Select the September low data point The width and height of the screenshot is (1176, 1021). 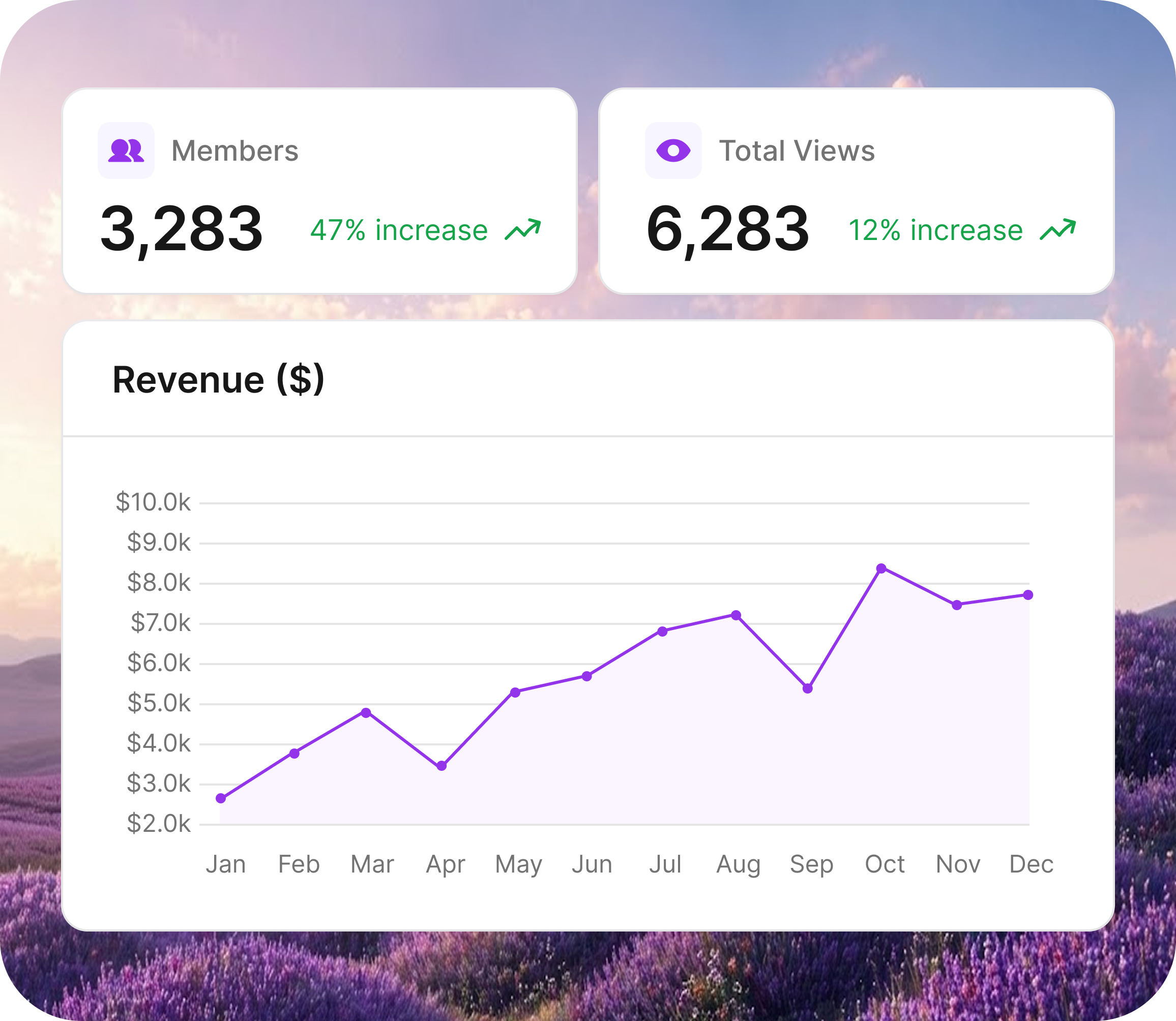click(808, 688)
